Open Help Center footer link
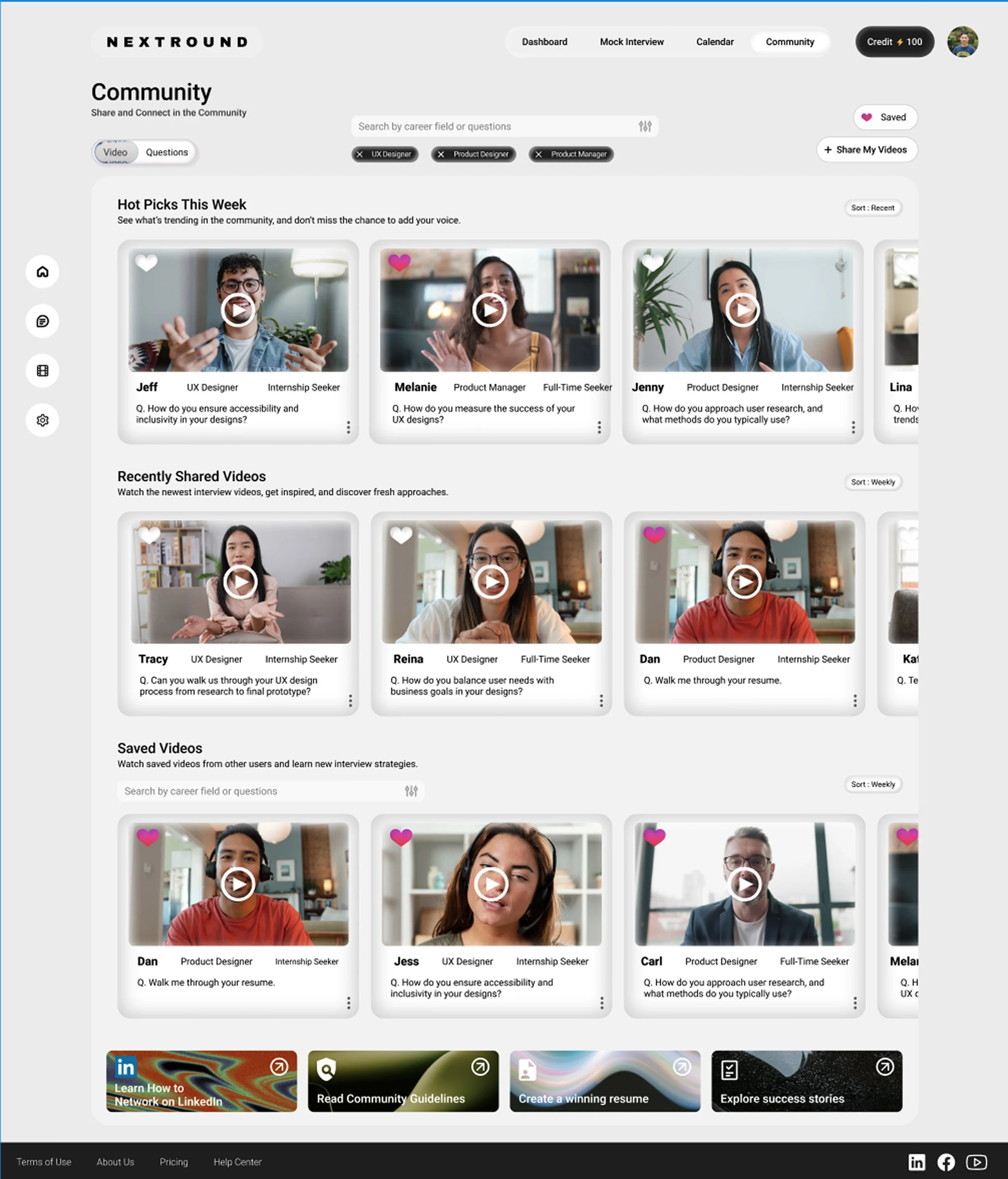 pos(237,1162)
